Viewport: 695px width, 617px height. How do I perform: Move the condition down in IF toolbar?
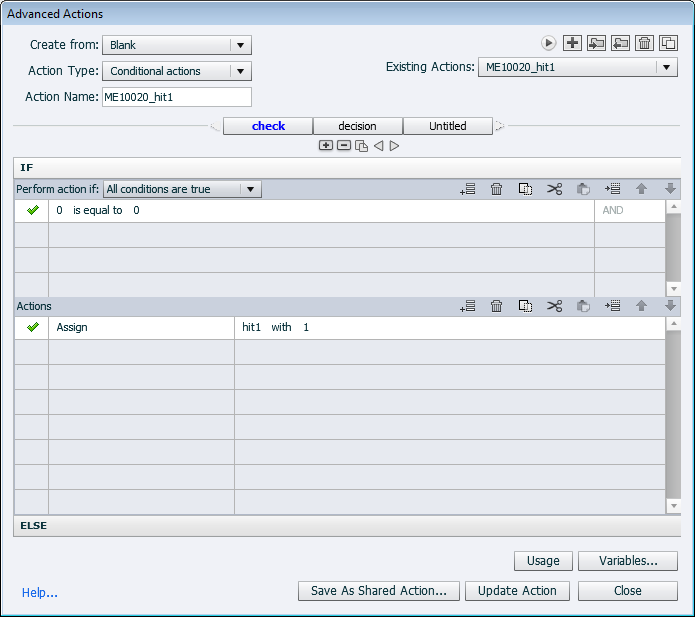tap(670, 189)
